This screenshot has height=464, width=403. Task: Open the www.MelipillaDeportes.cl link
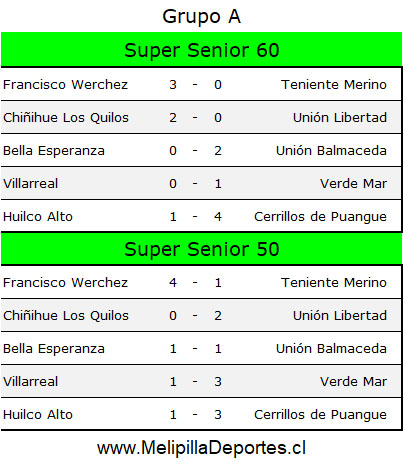point(201,447)
